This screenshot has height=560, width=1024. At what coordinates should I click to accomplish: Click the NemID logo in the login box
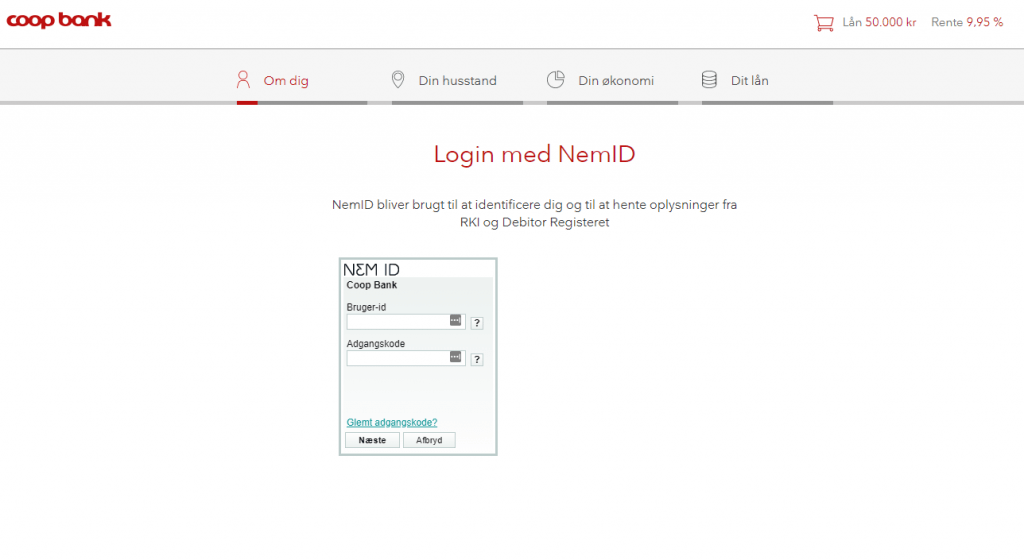click(x=372, y=270)
